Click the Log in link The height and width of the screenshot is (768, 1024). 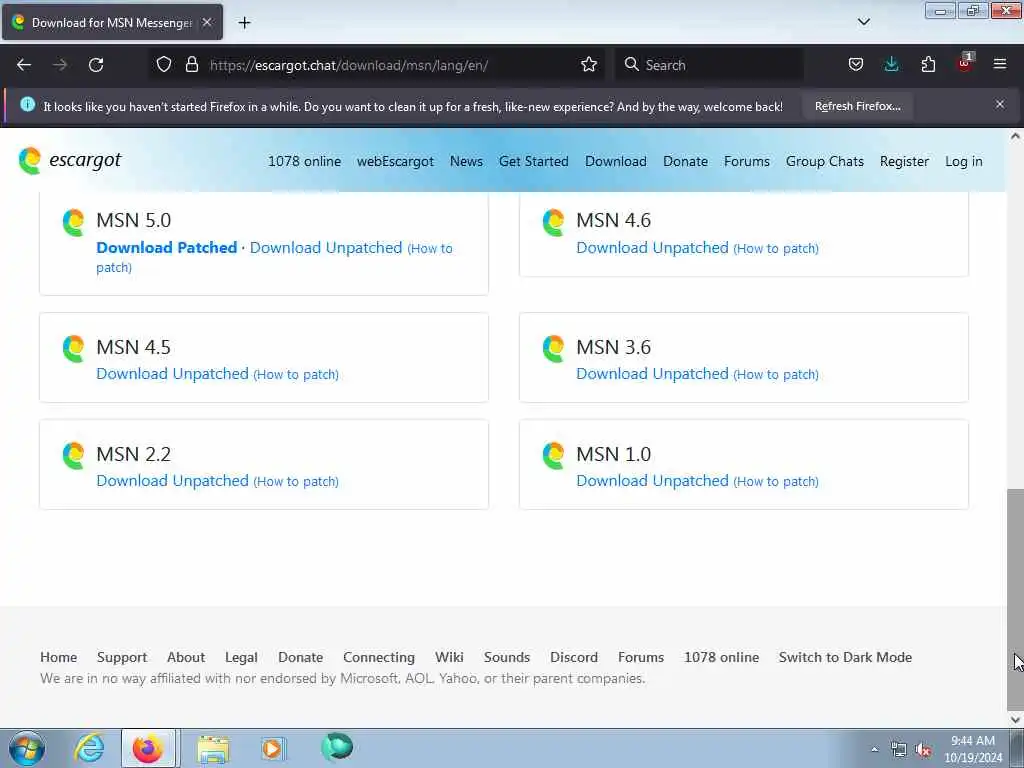(x=963, y=161)
